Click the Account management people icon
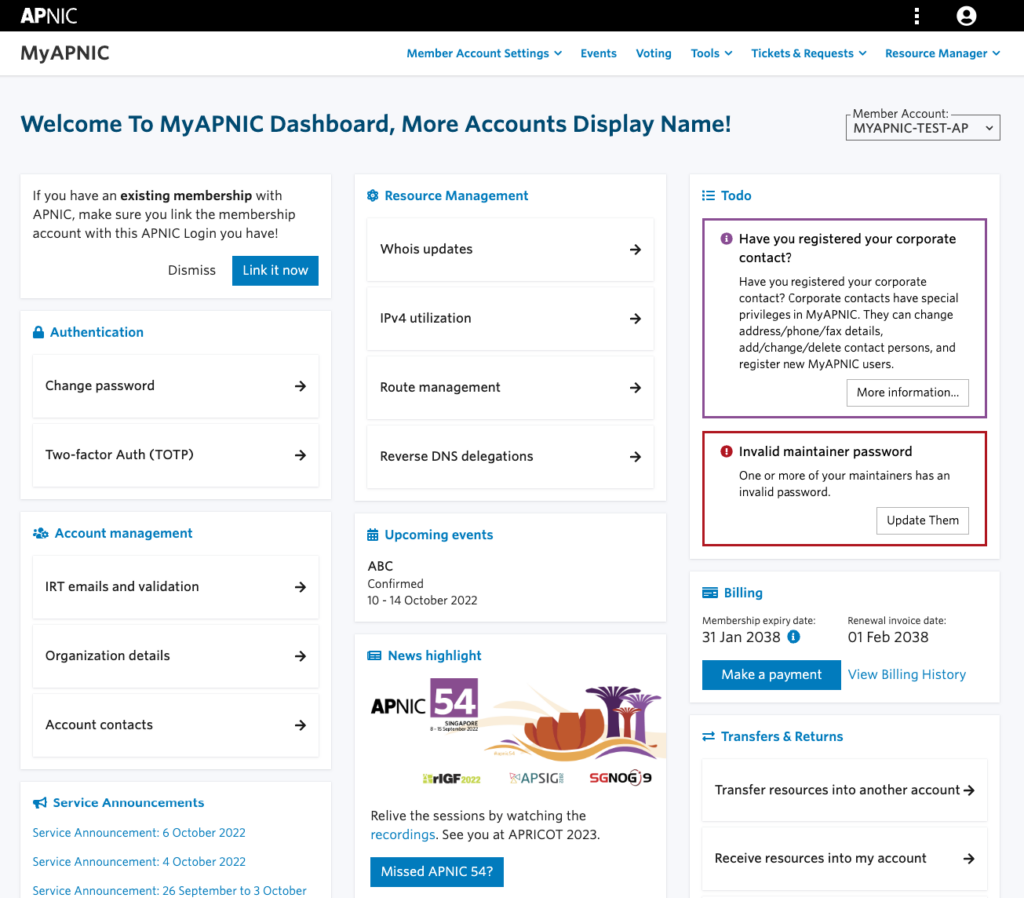The image size is (1024, 898). coord(40,534)
